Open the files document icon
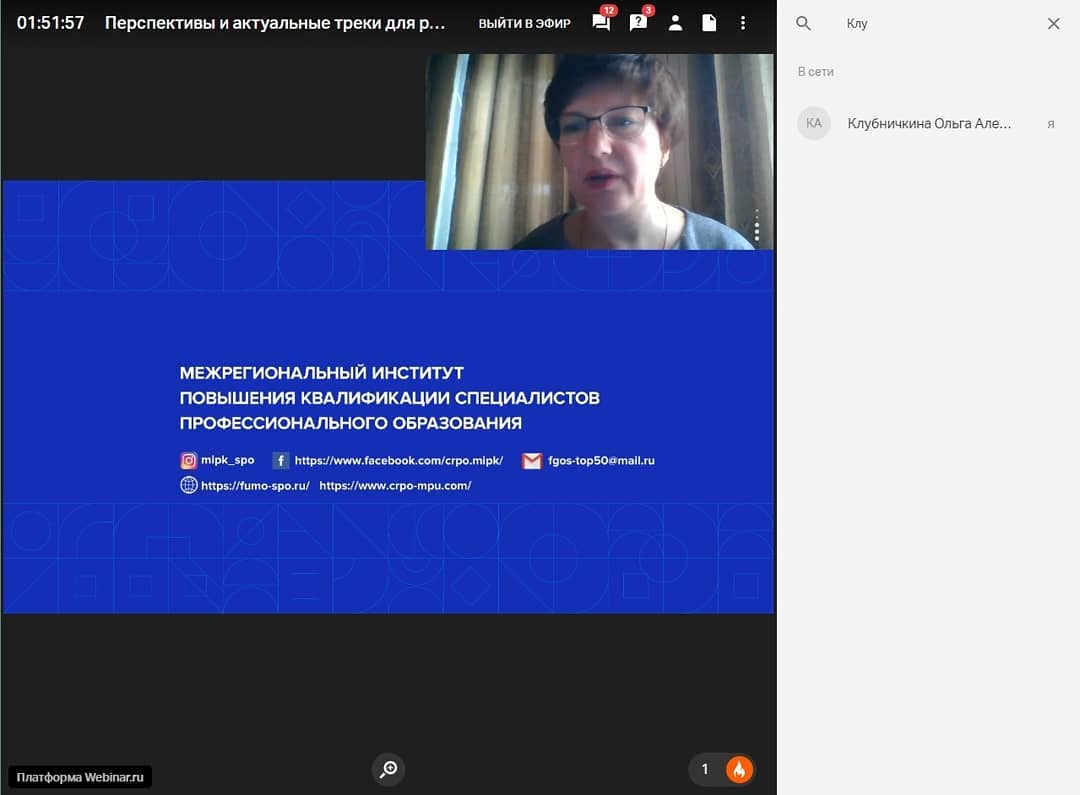This screenshot has height=795, width=1080. (x=709, y=23)
